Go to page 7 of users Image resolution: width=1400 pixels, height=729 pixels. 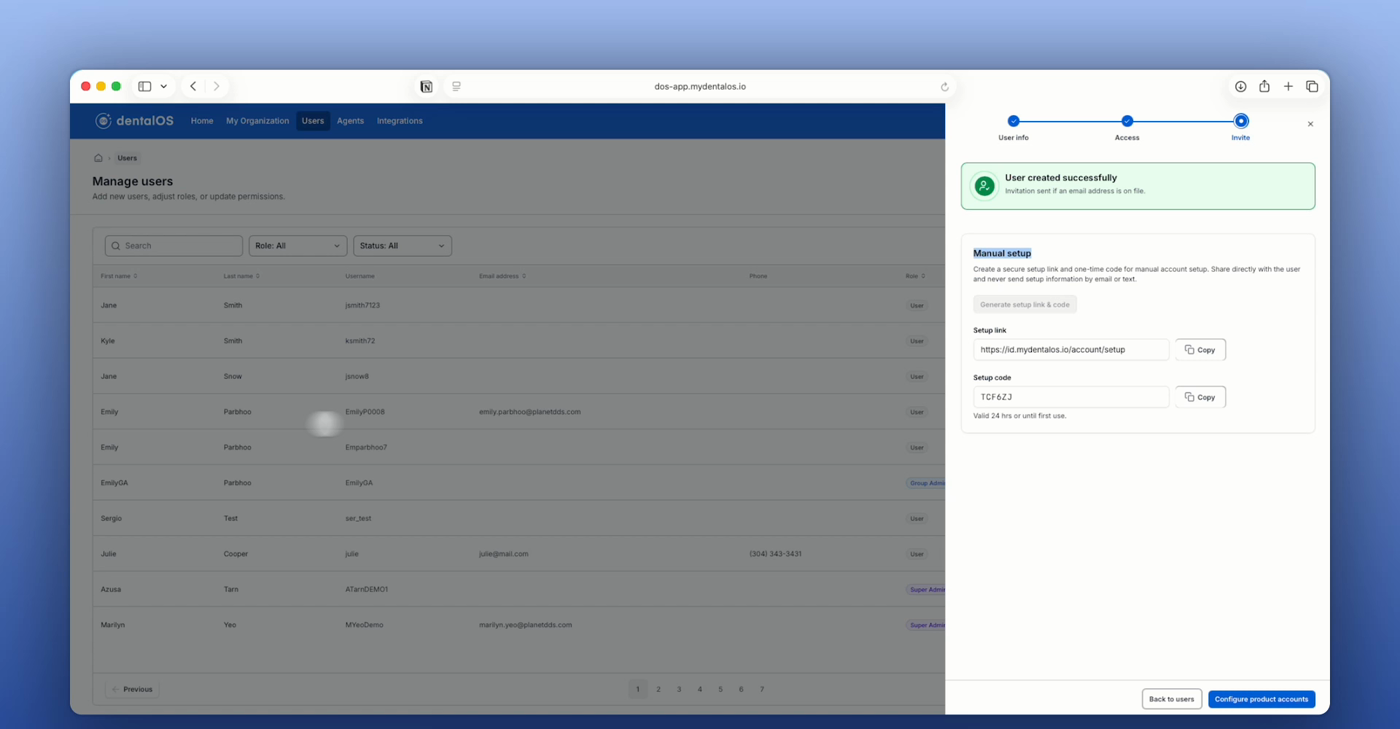click(762, 689)
